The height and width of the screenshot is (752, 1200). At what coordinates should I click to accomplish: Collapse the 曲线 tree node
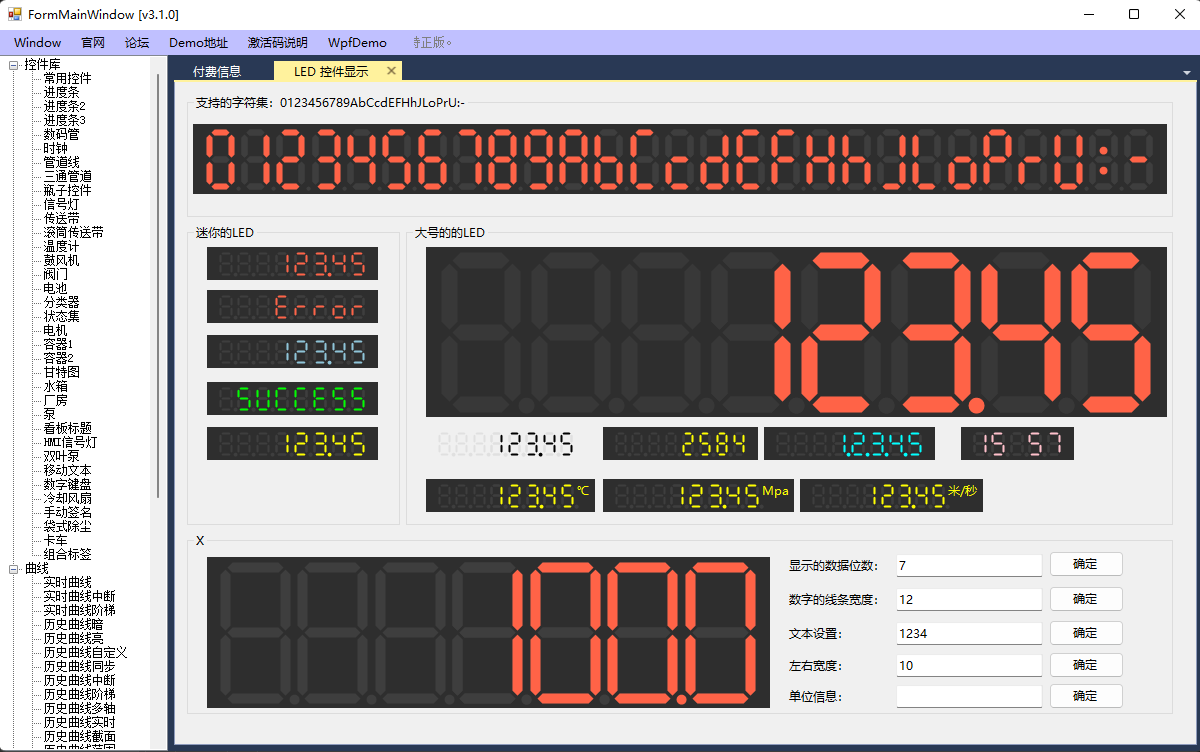[x=14, y=569]
